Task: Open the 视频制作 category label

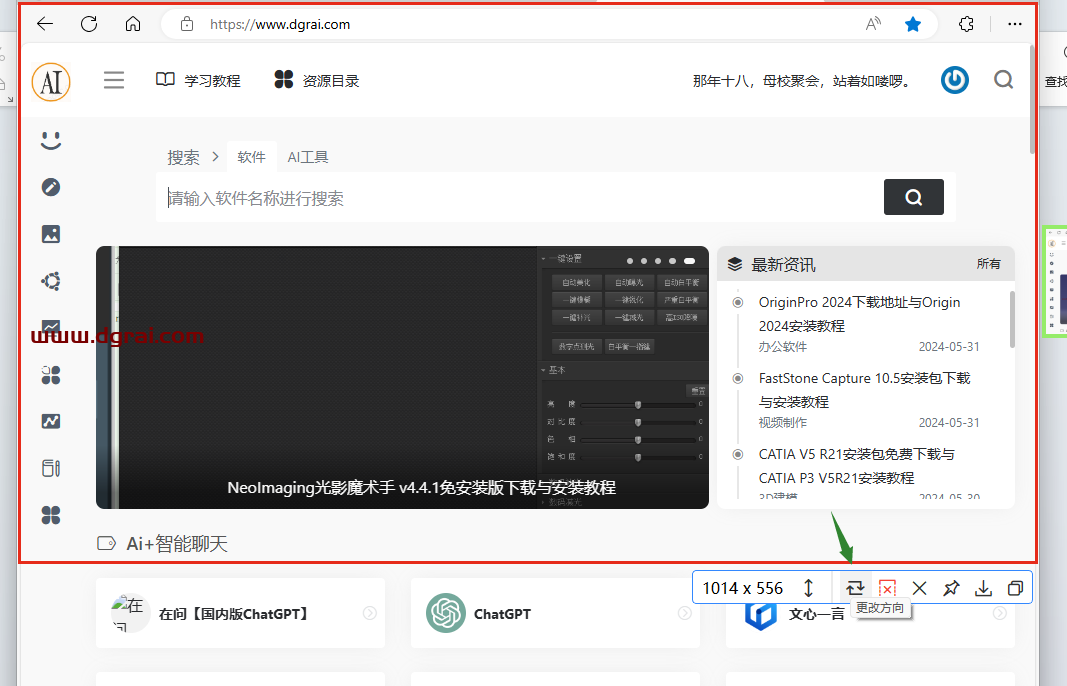Action: [783, 423]
